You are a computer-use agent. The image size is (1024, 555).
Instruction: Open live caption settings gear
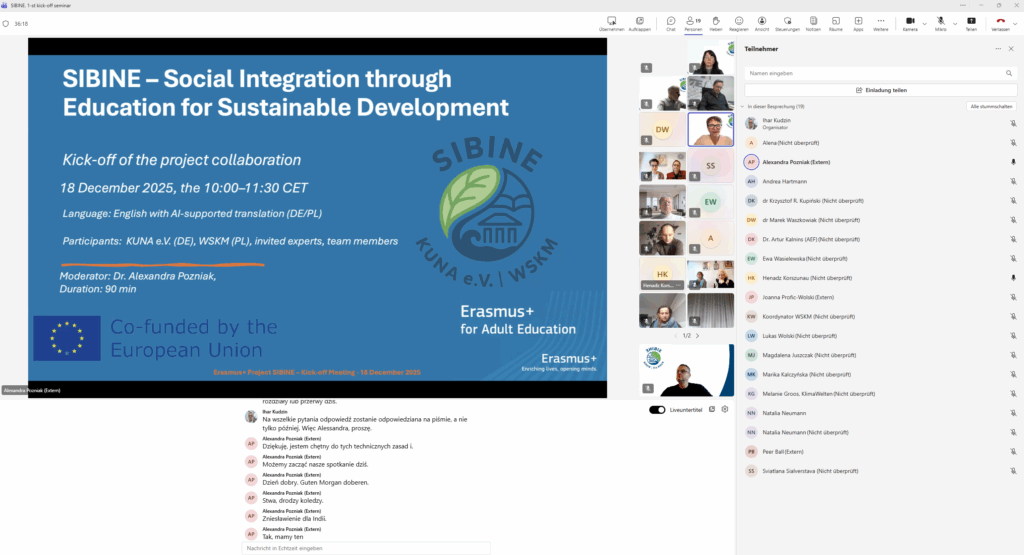pos(725,409)
